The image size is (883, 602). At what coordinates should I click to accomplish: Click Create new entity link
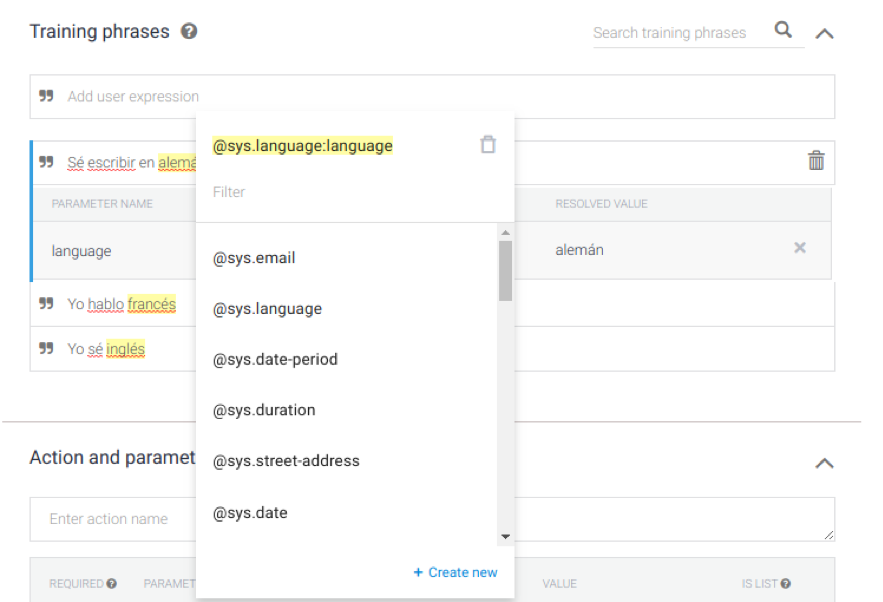455,572
